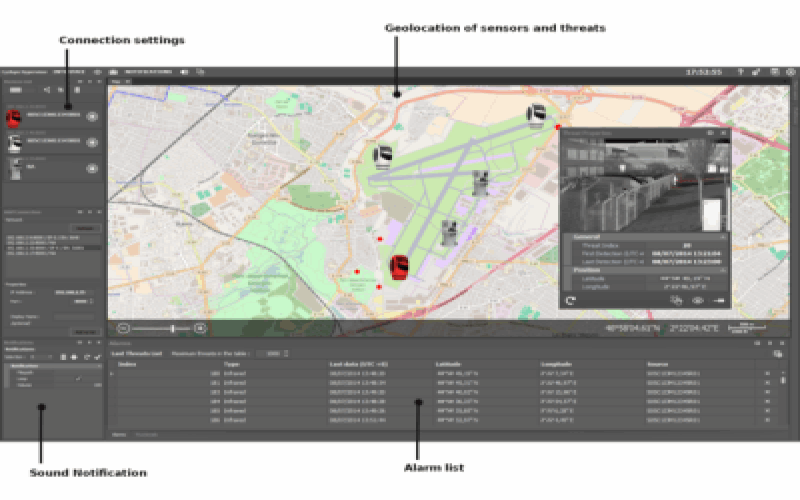The image size is (800, 500).
Task: Select the Last Threats list tab
Action: [x=136, y=353]
